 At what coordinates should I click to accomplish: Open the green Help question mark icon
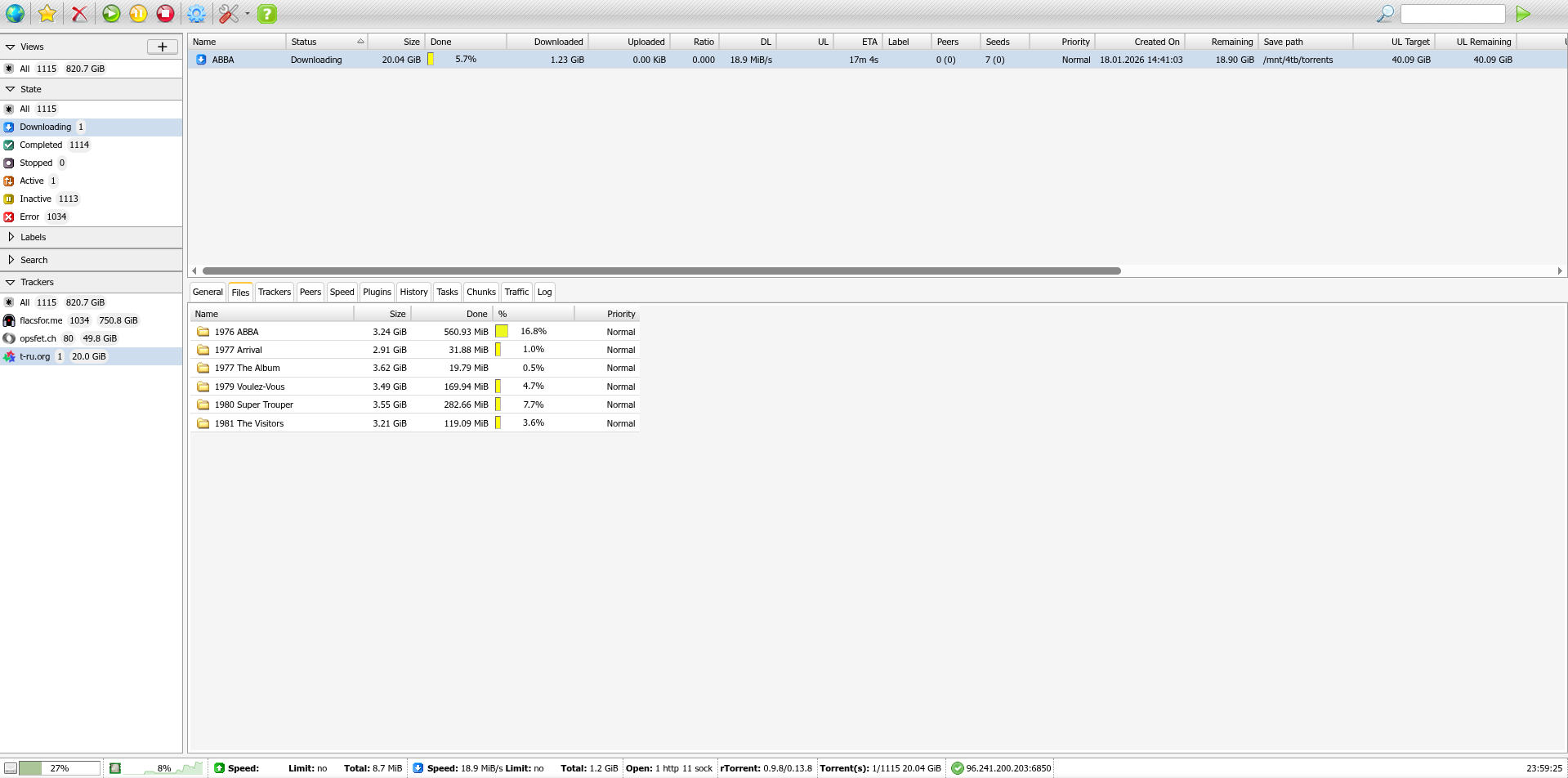tap(267, 13)
